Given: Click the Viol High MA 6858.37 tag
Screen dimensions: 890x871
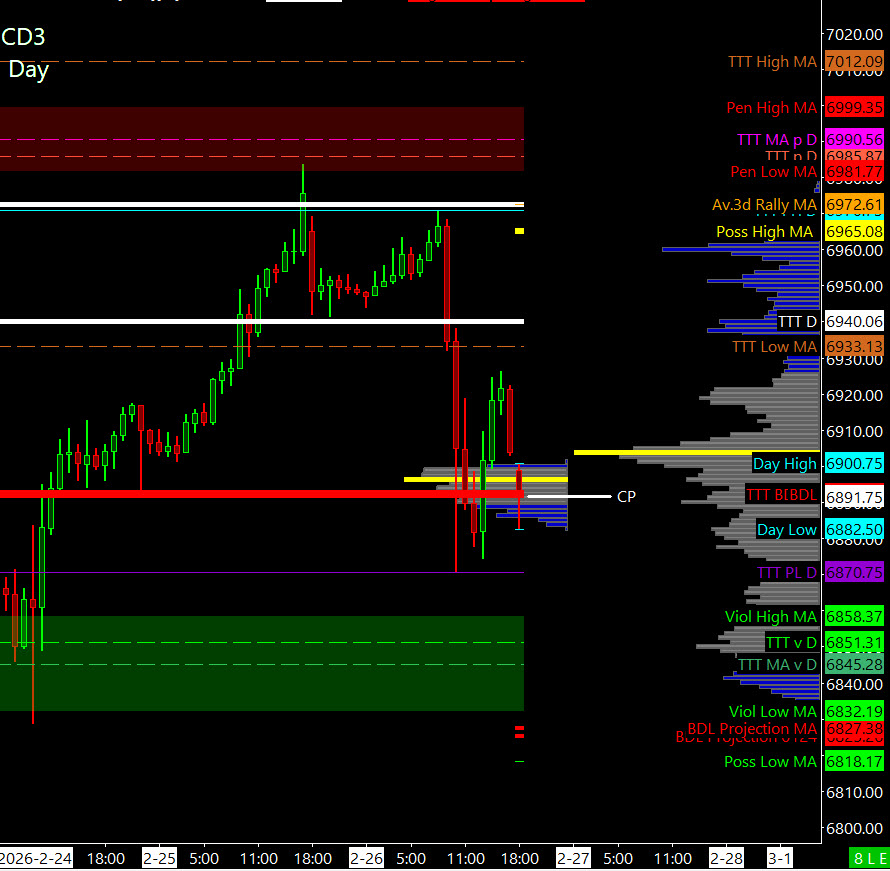Looking at the screenshot, I should (x=854, y=617).
